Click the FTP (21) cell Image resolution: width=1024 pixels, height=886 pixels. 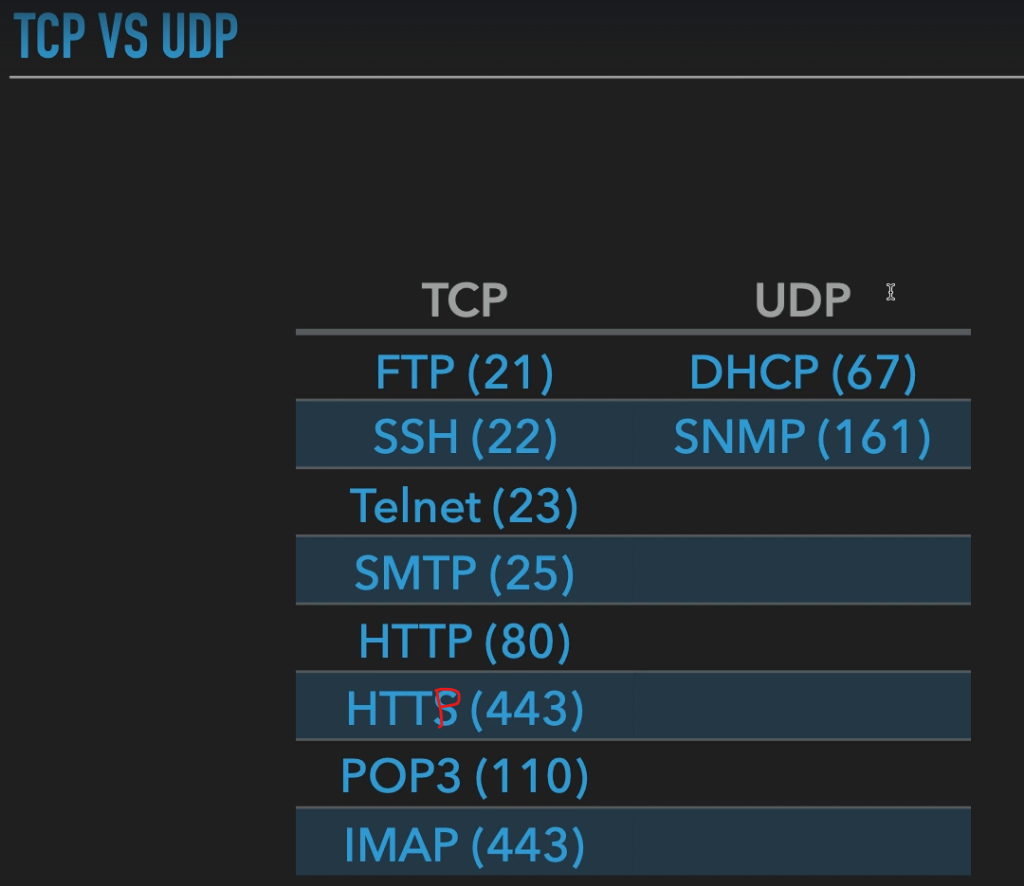464,373
